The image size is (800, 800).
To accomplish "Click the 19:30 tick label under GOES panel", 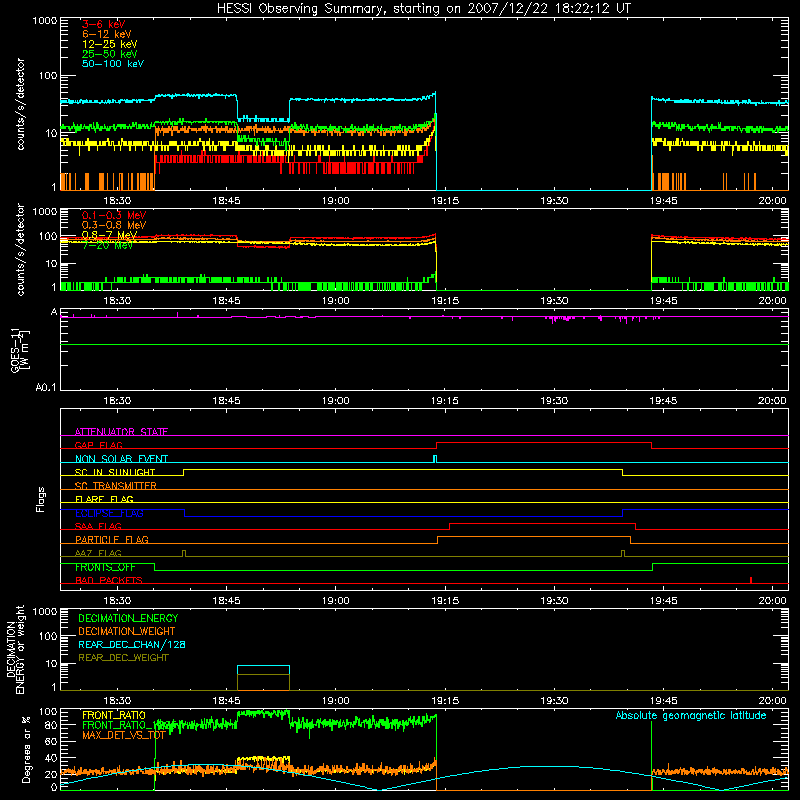I will tap(554, 401).
